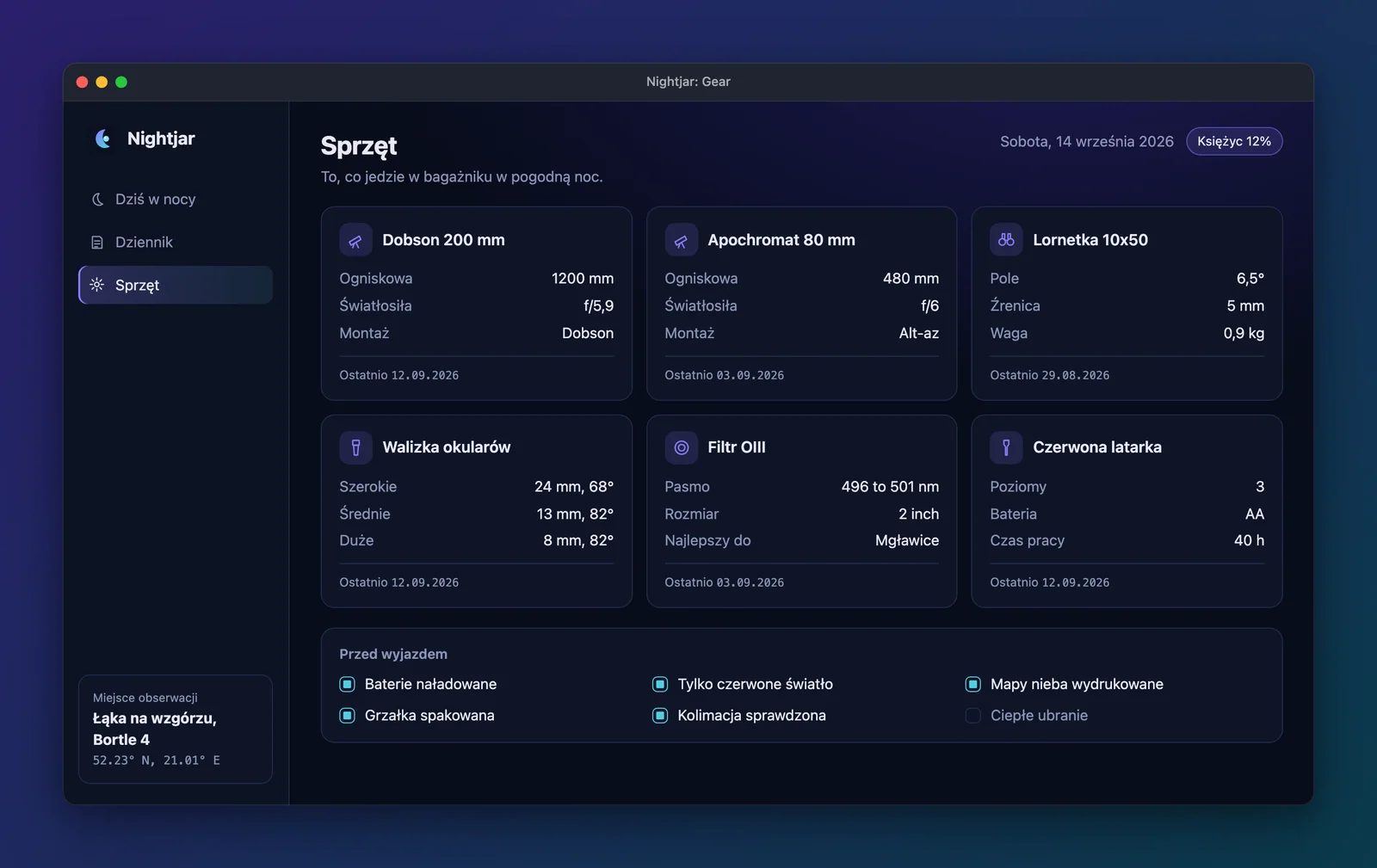Click the Alt-az mount value
1377x868 pixels.
[919, 333]
